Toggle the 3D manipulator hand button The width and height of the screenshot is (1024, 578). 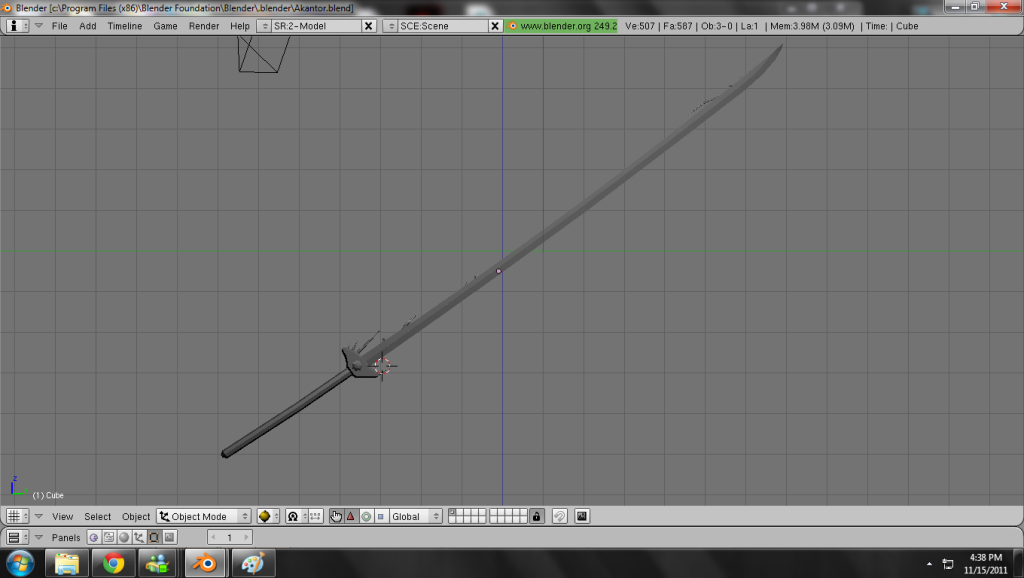tap(337, 517)
